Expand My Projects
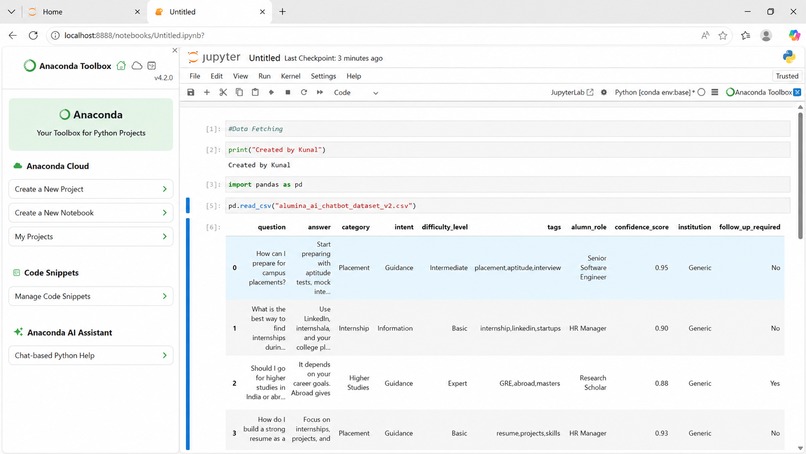806x454 pixels. click(x=90, y=237)
